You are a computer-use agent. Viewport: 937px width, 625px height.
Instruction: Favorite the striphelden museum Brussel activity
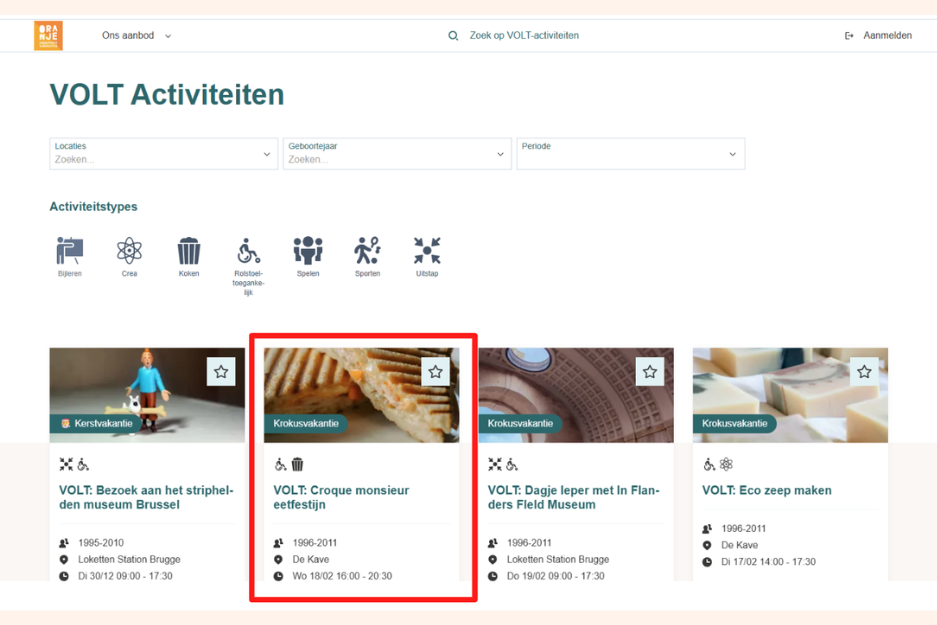click(x=221, y=371)
